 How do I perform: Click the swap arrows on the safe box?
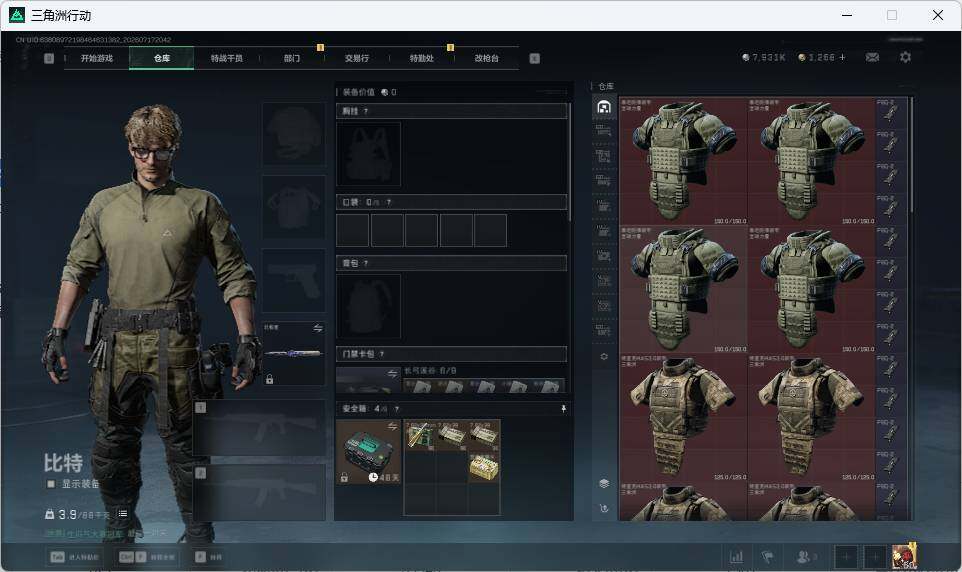pos(393,427)
